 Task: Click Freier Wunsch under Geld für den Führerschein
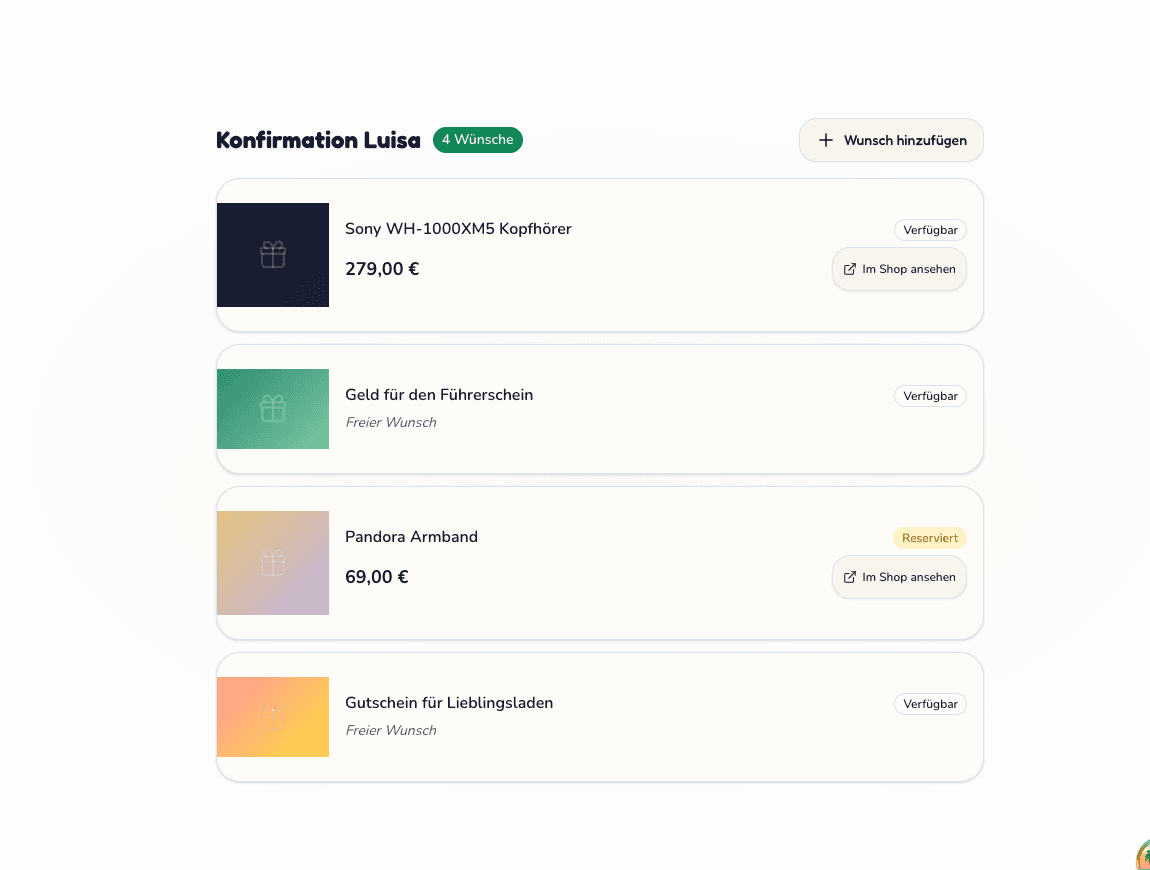(x=391, y=423)
